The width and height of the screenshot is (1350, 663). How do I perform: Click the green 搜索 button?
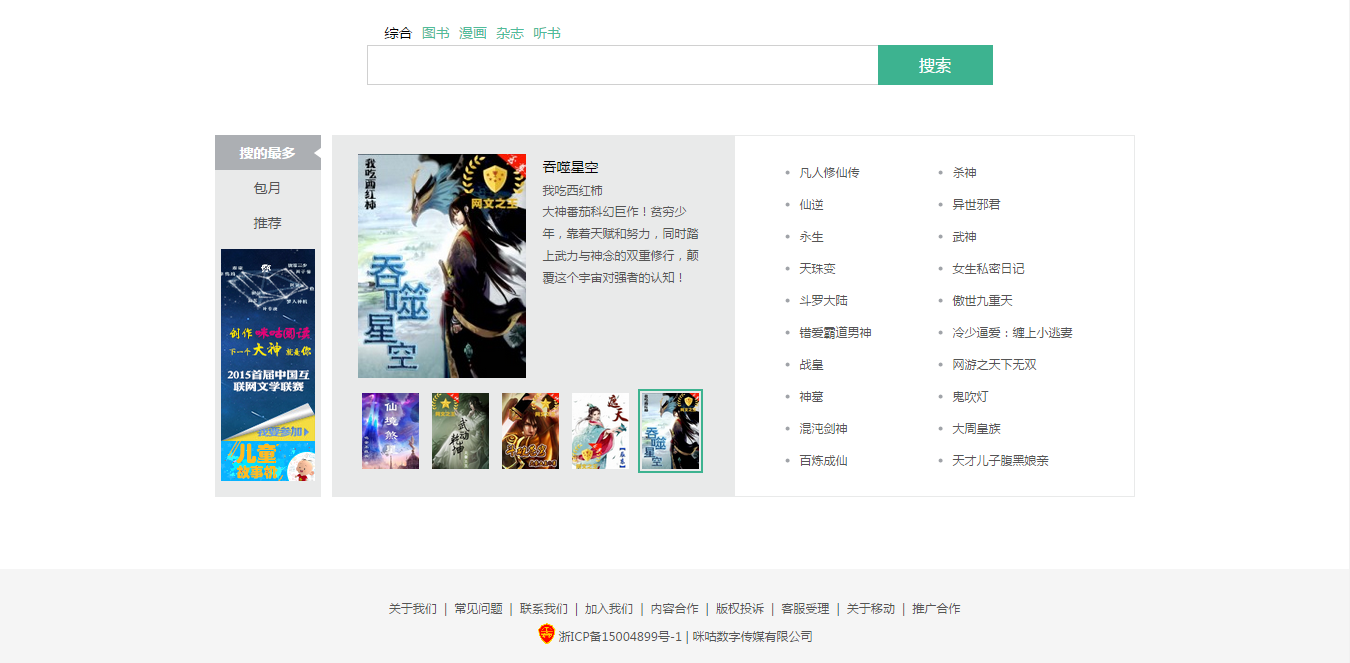click(x=935, y=65)
